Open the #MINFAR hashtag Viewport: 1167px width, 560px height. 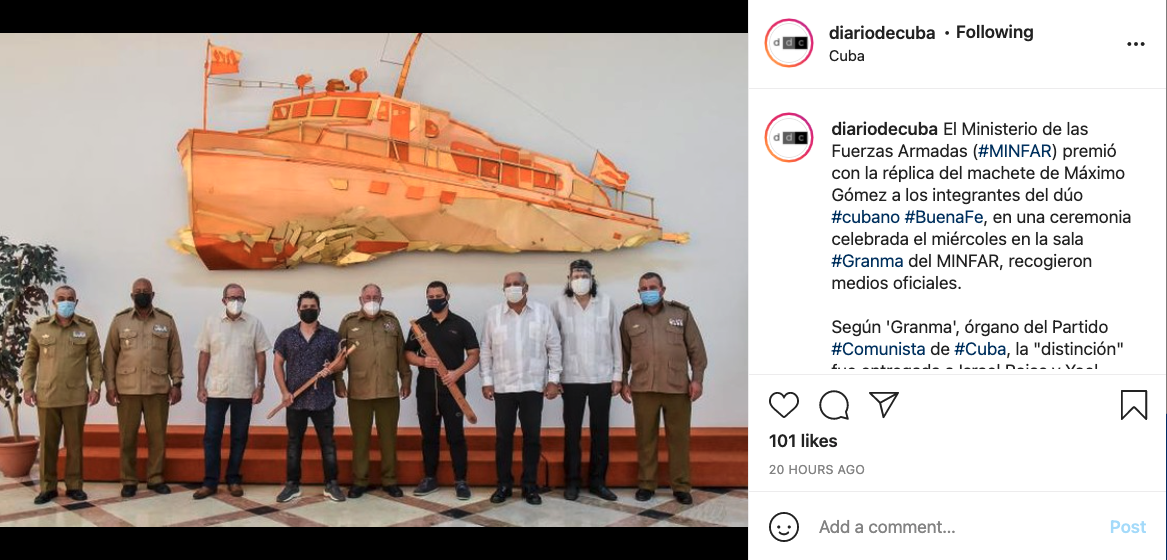click(x=1014, y=151)
